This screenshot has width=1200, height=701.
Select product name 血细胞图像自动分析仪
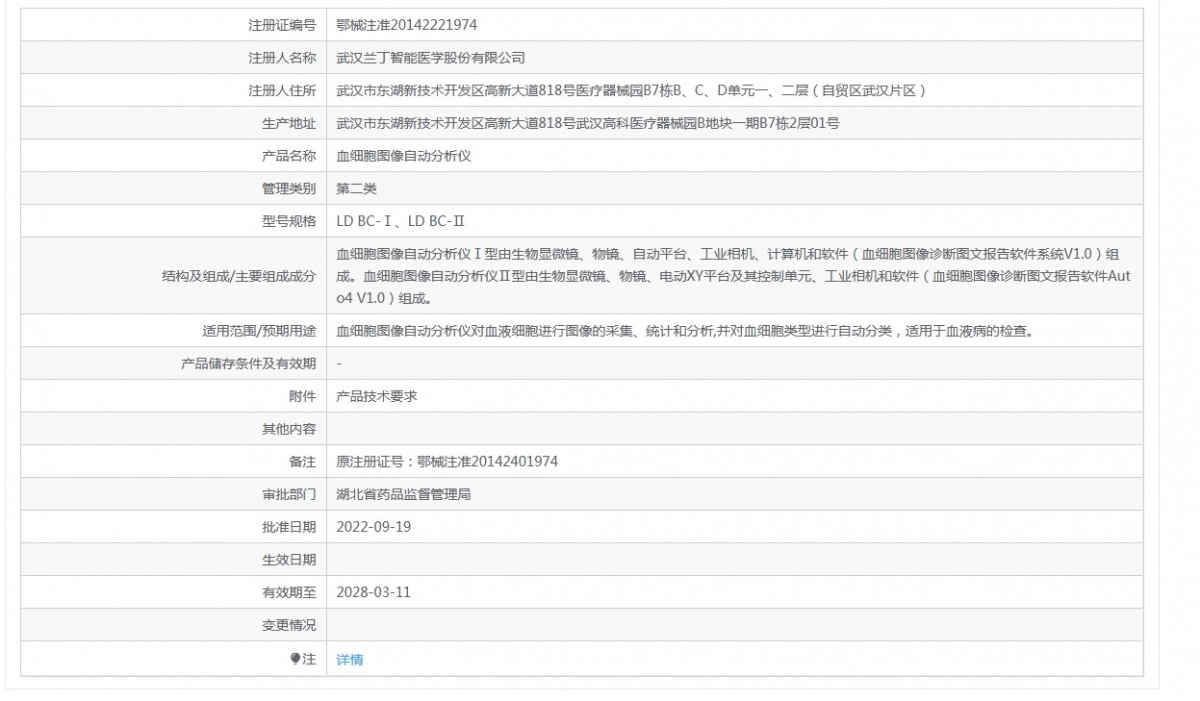click(x=404, y=156)
